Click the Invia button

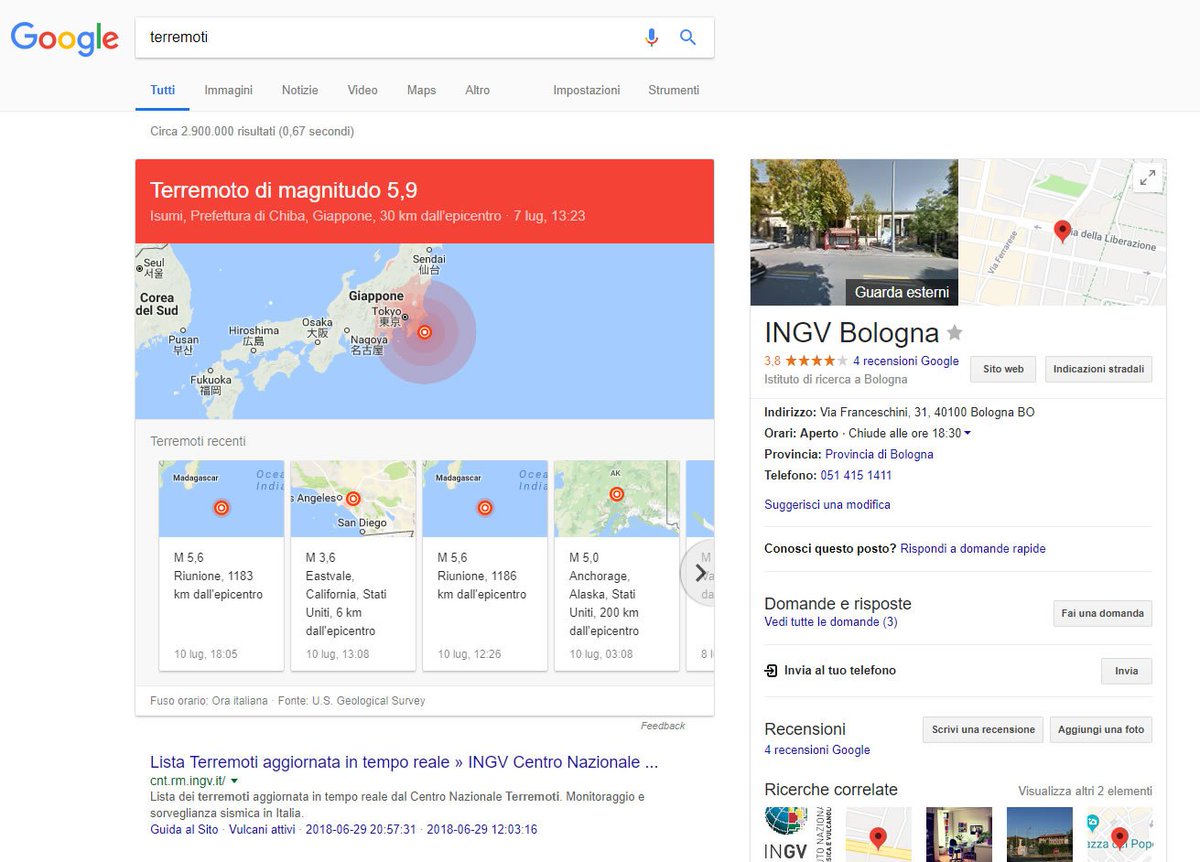(x=1127, y=671)
